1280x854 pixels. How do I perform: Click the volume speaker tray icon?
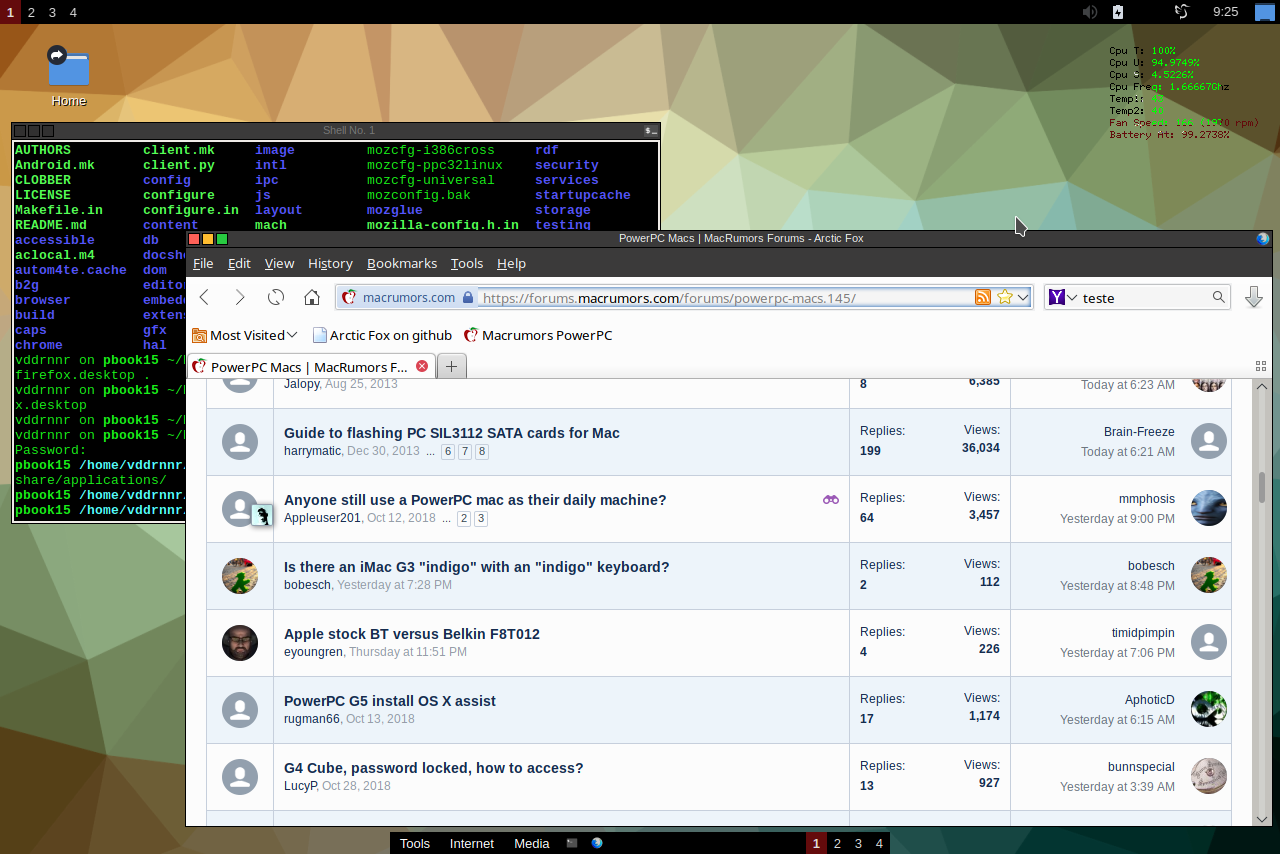click(1090, 12)
